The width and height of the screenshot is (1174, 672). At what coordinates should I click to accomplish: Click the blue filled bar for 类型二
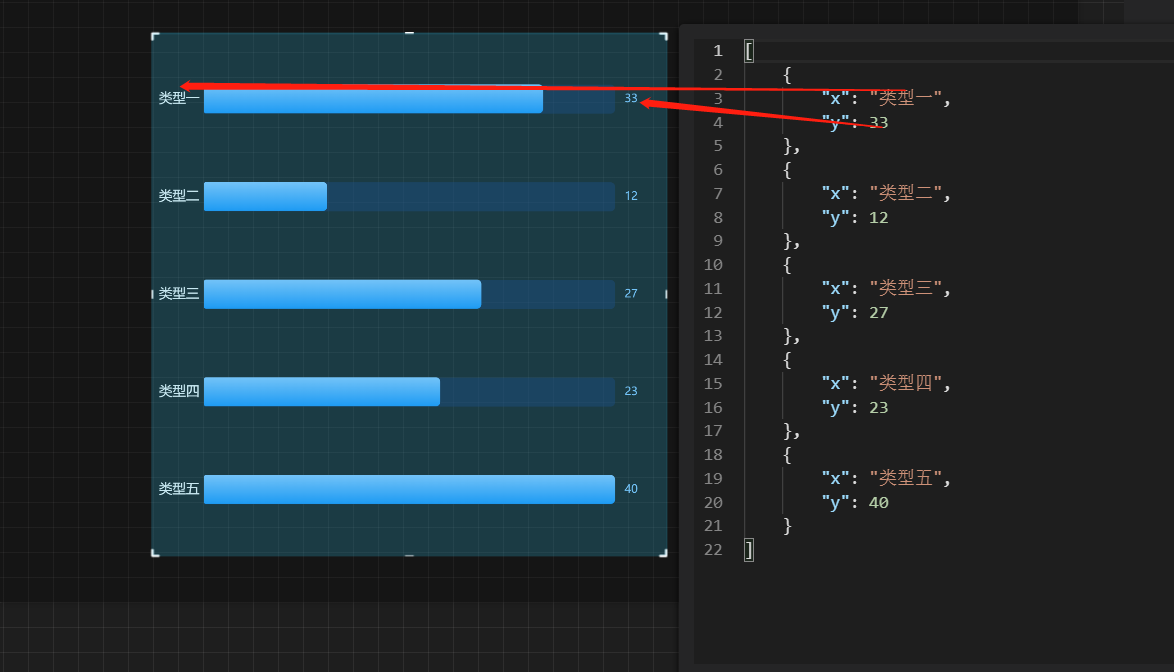pyautogui.click(x=265, y=196)
